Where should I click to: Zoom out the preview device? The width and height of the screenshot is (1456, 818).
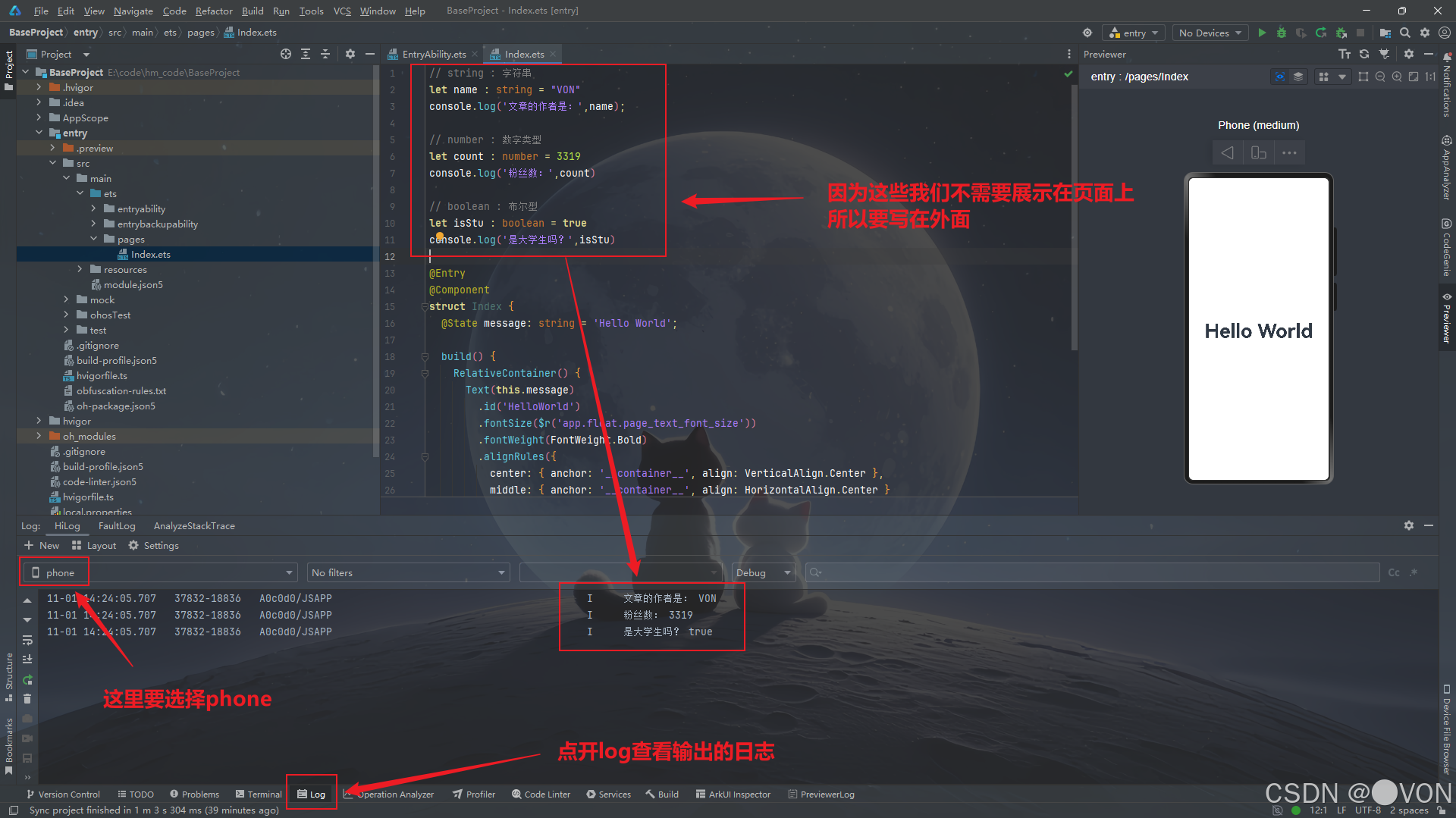click(x=1380, y=77)
